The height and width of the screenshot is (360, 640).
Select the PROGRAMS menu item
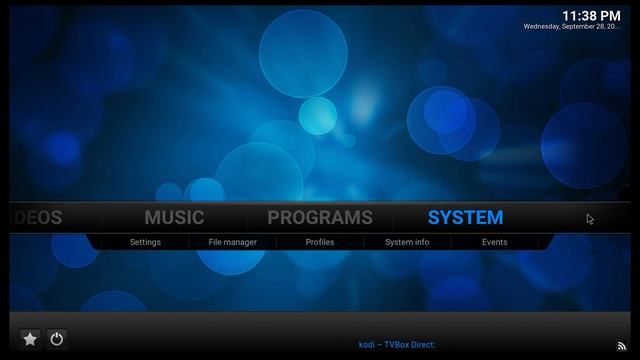coord(320,217)
